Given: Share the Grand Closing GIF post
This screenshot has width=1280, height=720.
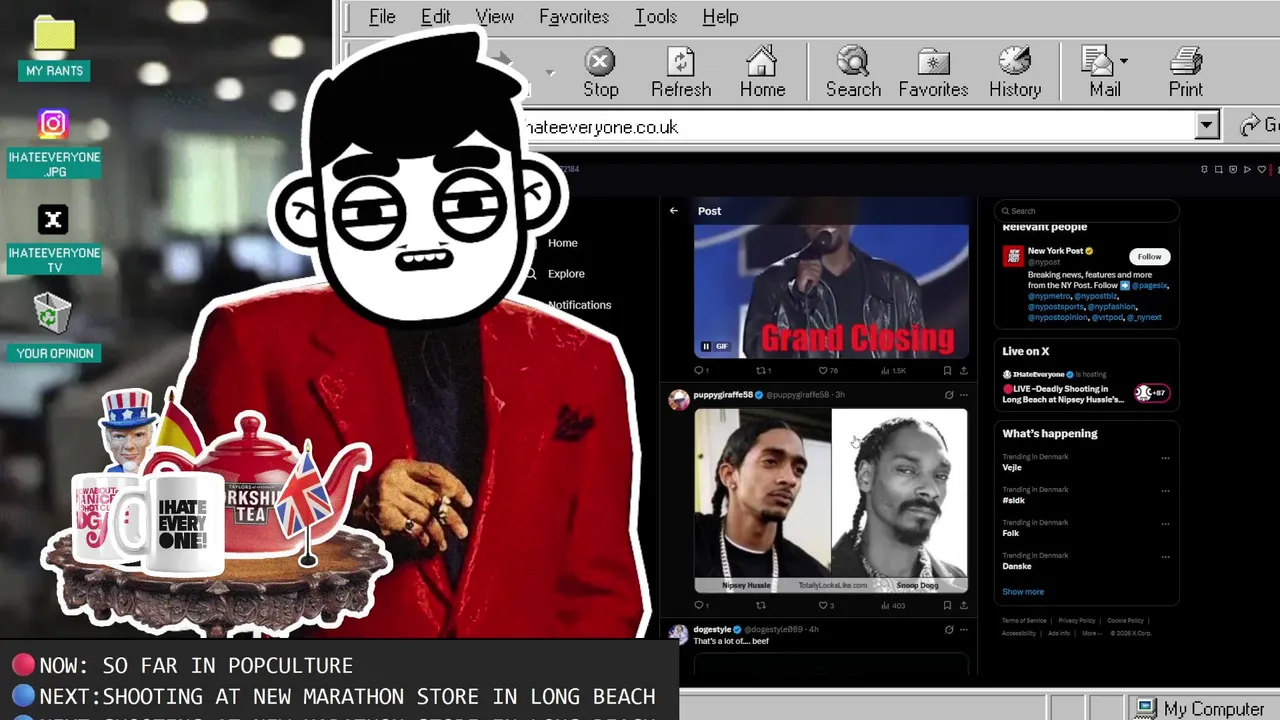Looking at the screenshot, I should tap(964, 371).
